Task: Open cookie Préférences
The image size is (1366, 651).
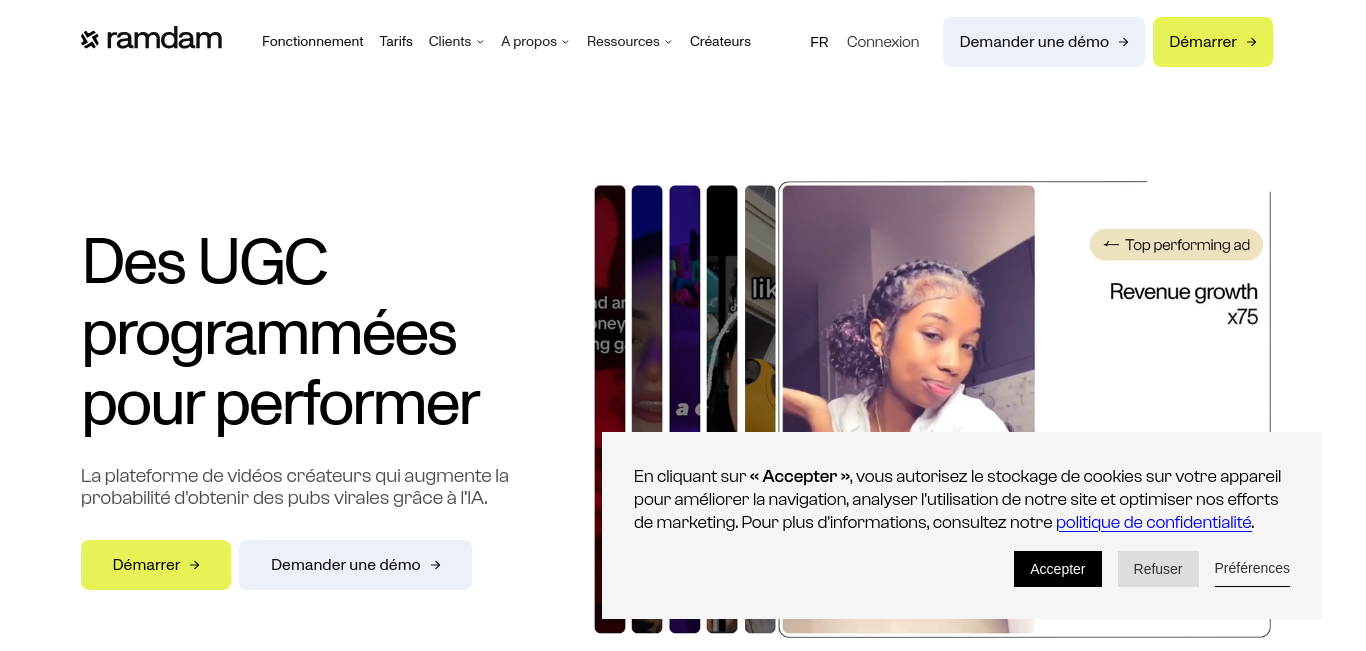Action: click(x=1252, y=568)
